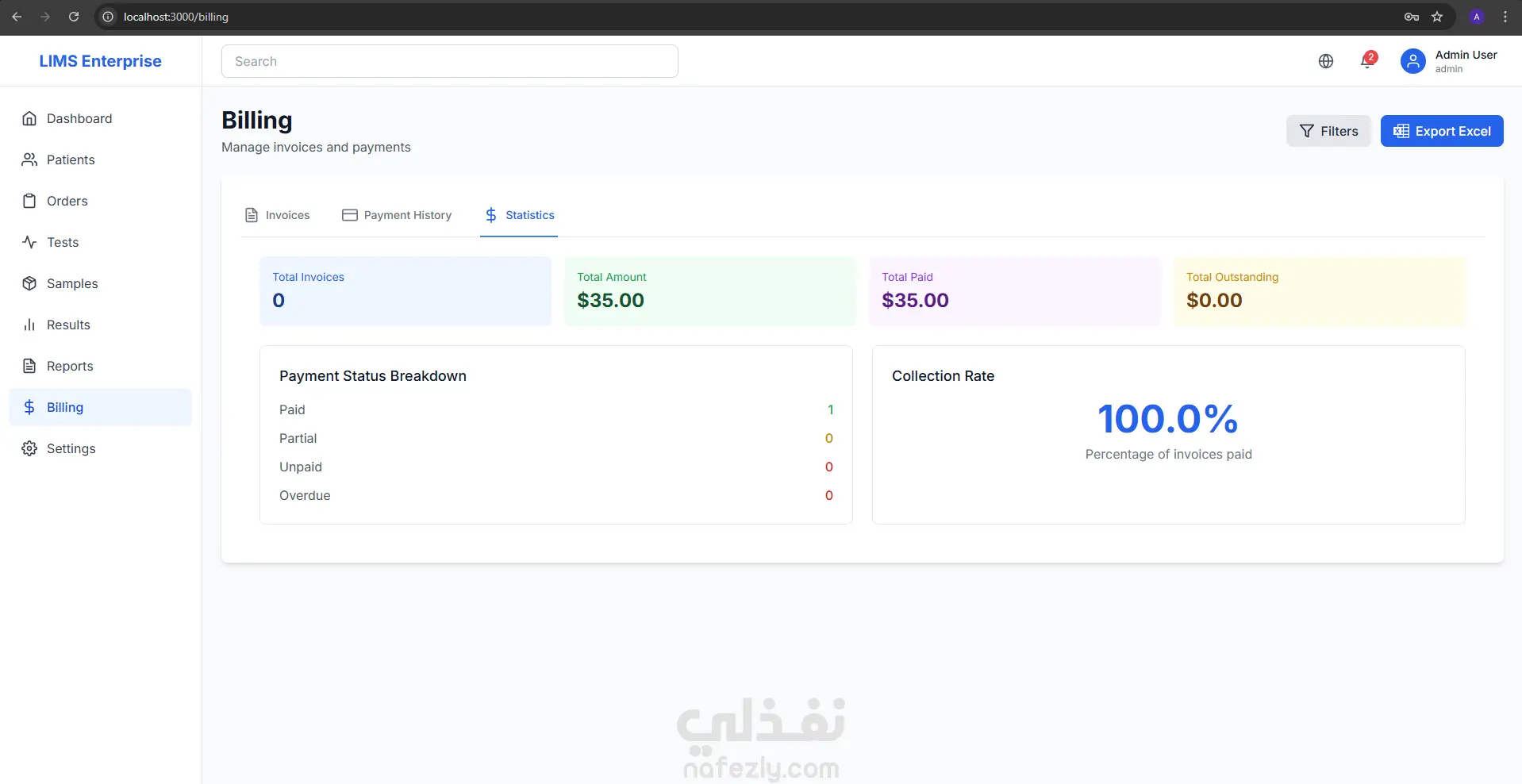Go forward with the browser forward arrow
The height and width of the screenshot is (784, 1522).
pyautogui.click(x=45, y=17)
